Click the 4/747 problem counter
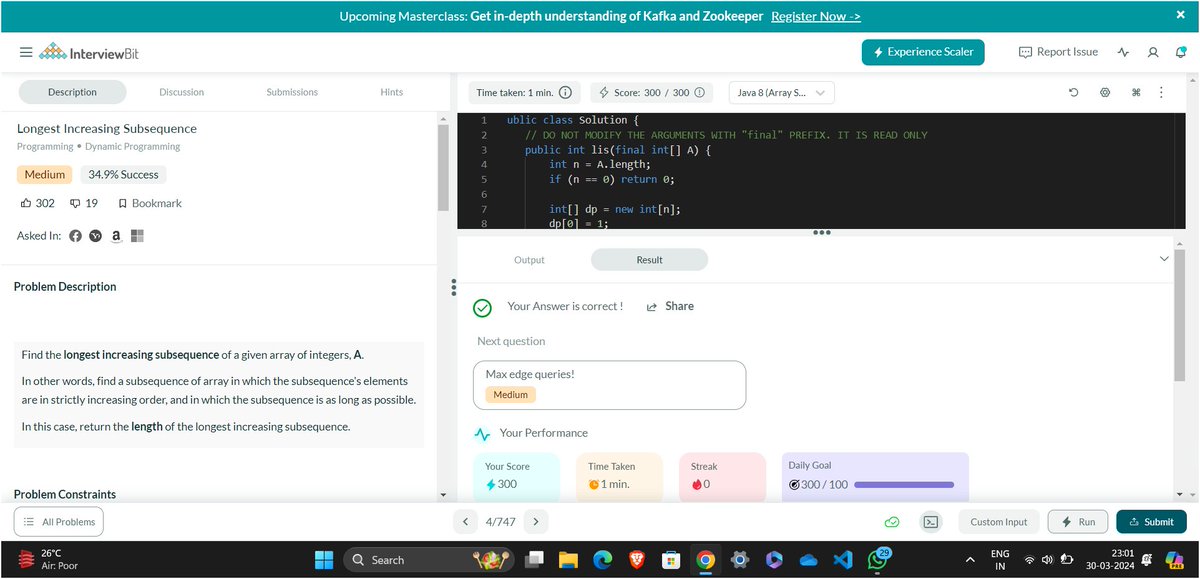 coord(501,521)
